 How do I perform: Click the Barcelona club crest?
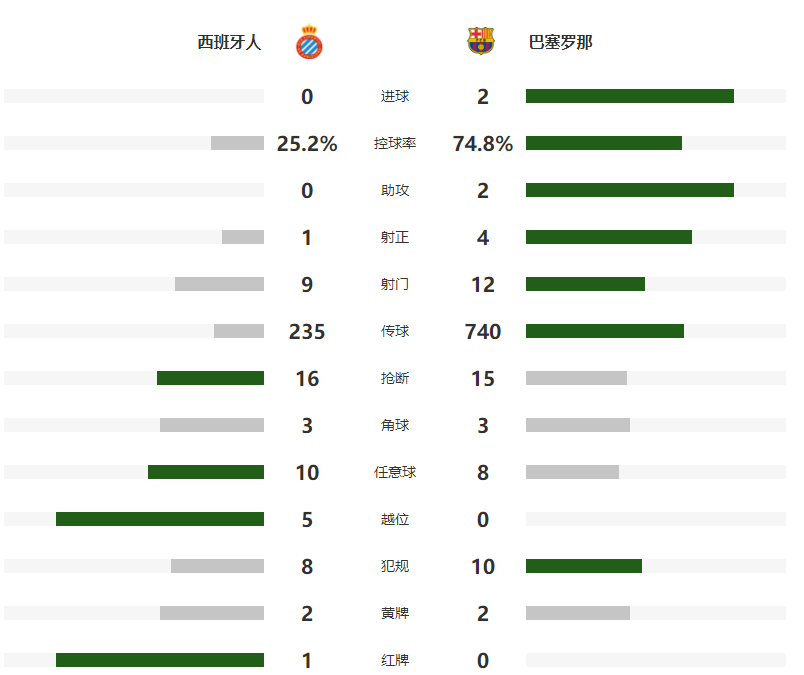(481, 42)
